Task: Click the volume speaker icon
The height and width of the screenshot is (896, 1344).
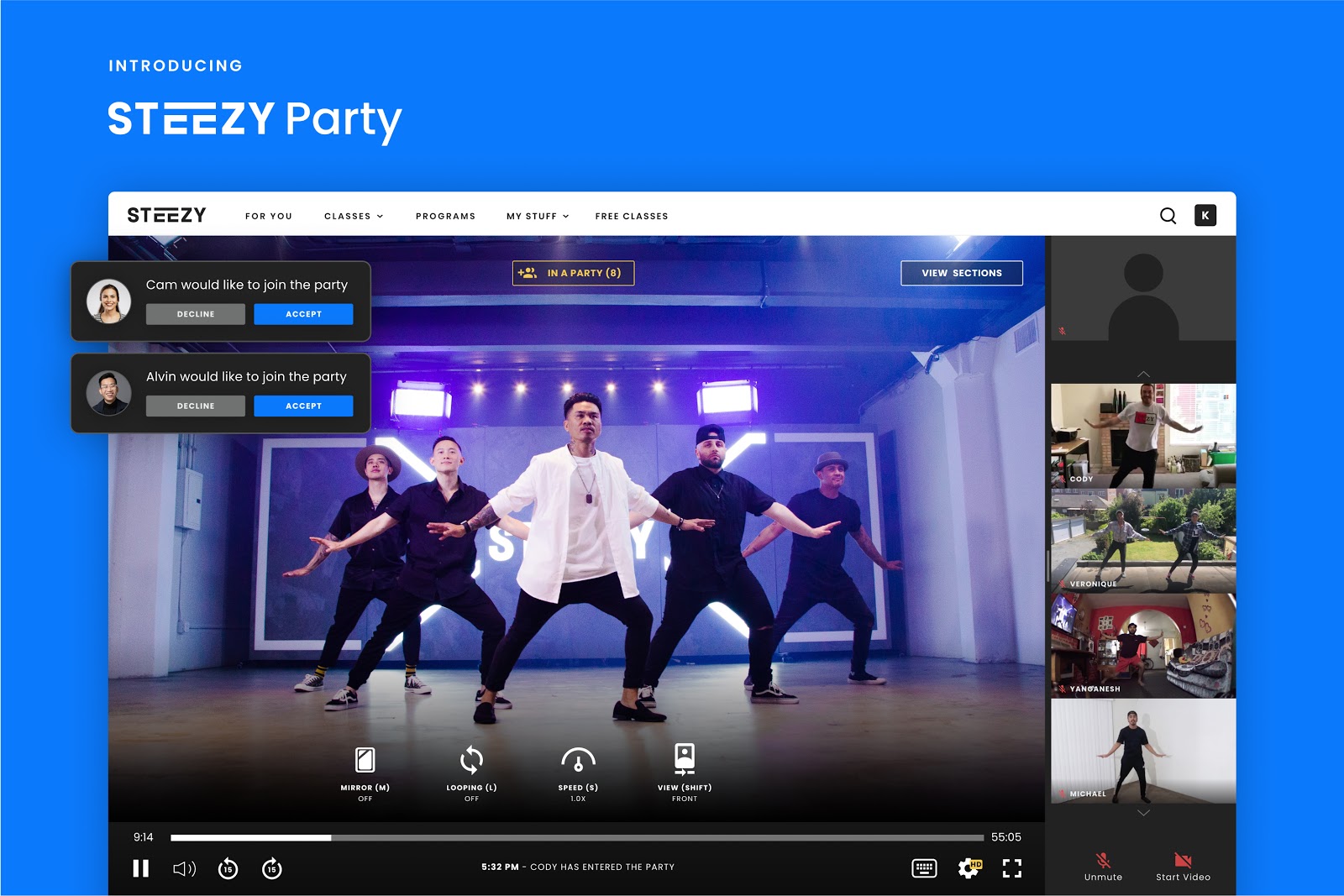Action: (x=184, y=868)
